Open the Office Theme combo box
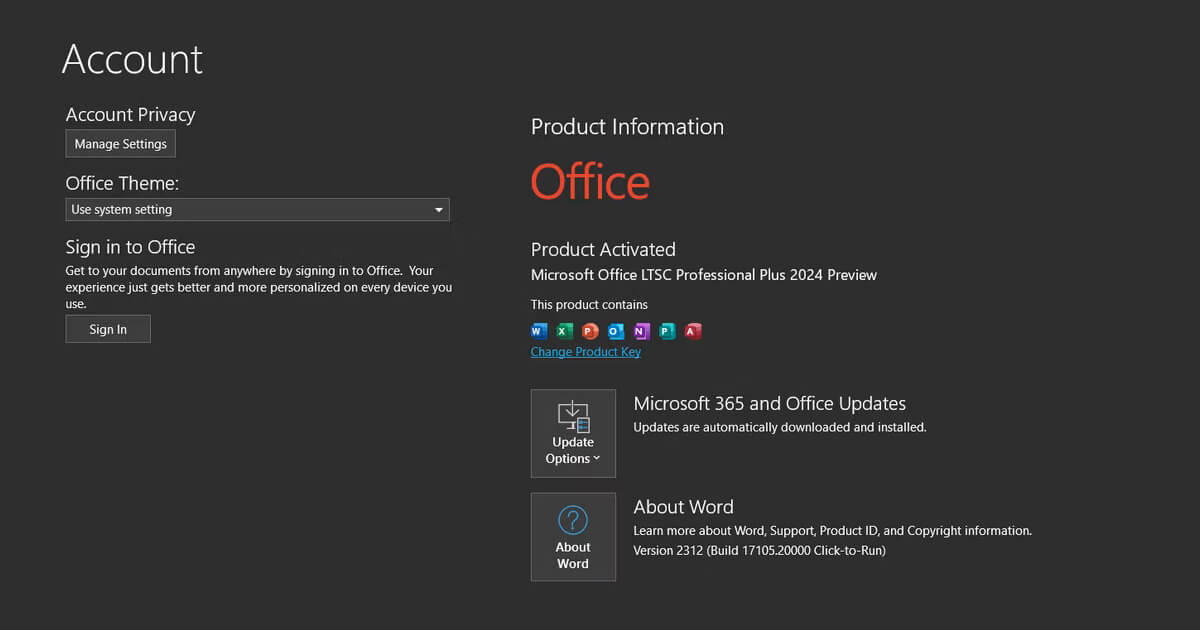 click(257, 210)
